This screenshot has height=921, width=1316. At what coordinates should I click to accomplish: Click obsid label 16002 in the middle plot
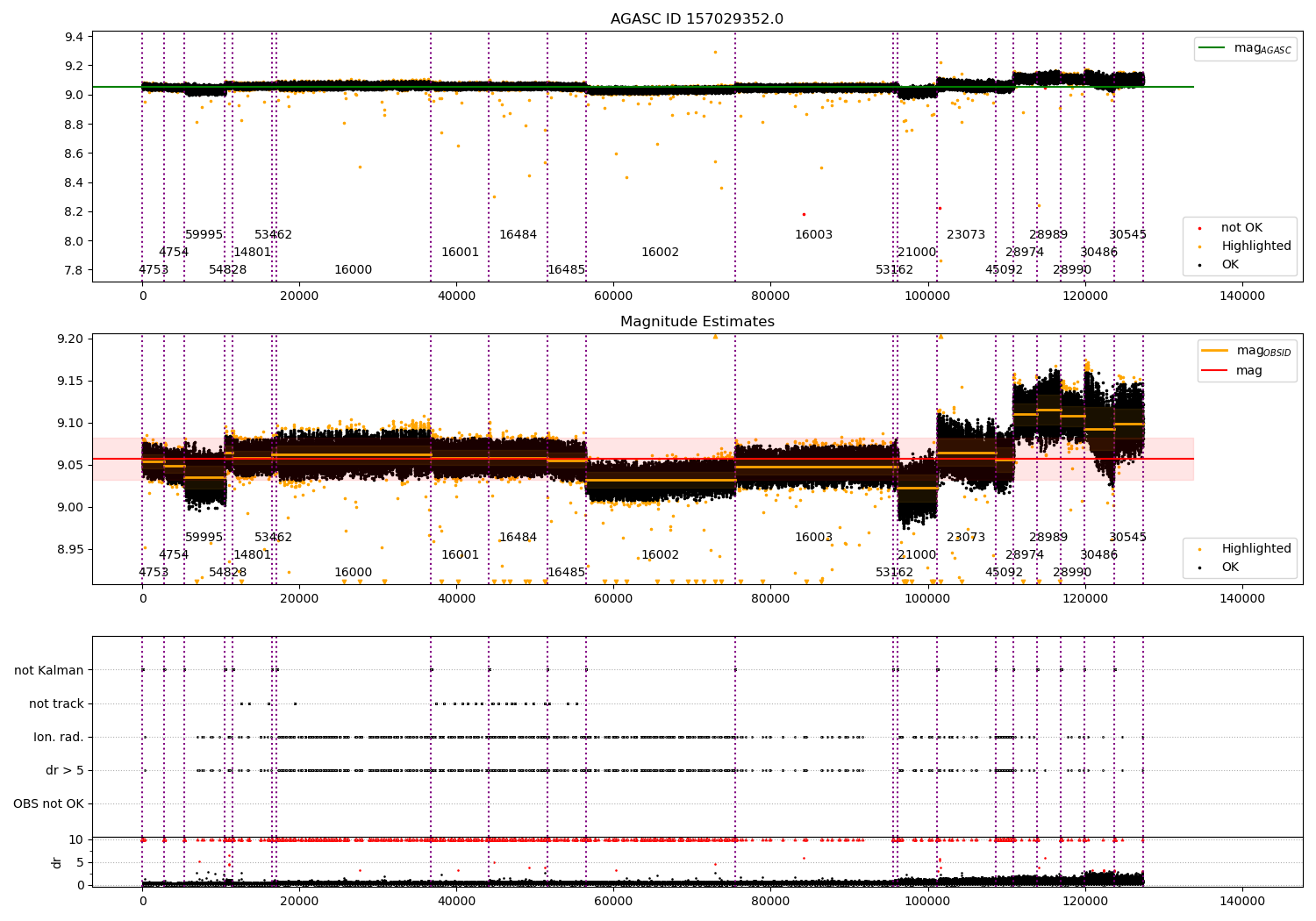pyautogui.click(x=661, y=555)
